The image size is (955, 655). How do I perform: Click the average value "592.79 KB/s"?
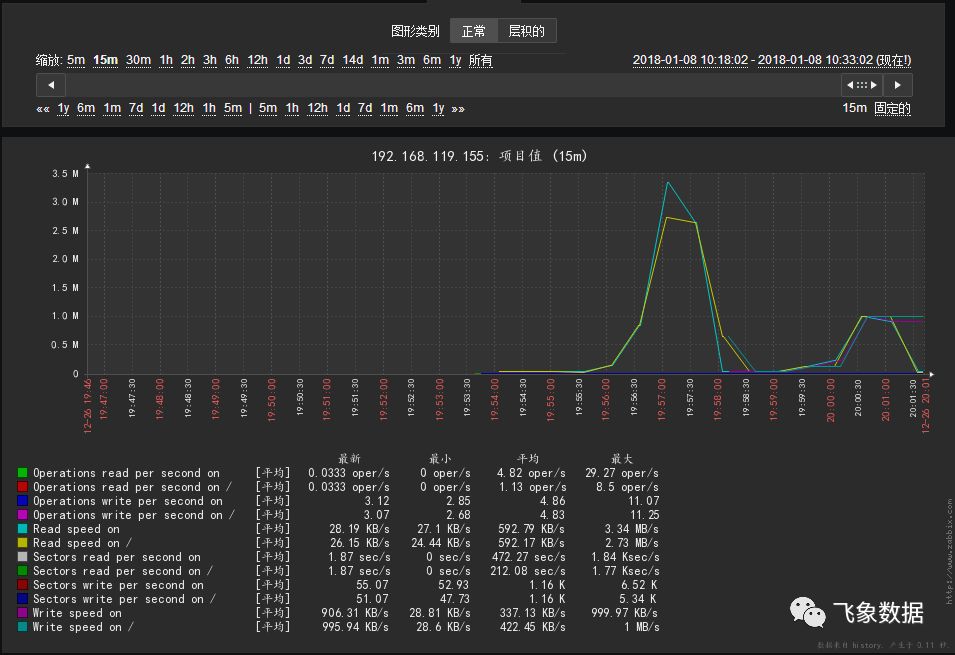532,529
